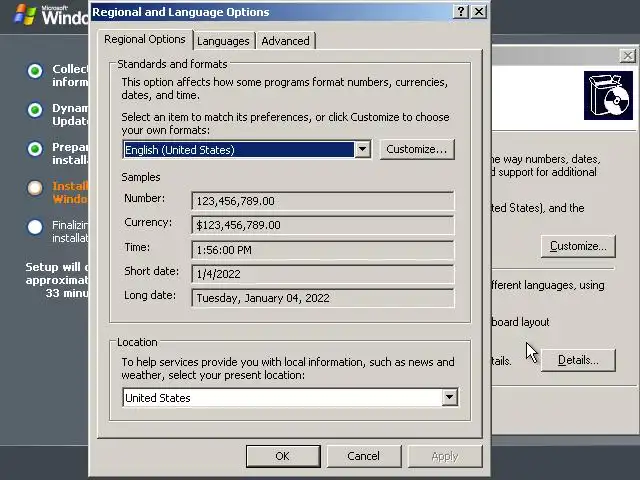Click the Short date sample 1/4/2022
The image size is (640, 480).
pos(322,274)
